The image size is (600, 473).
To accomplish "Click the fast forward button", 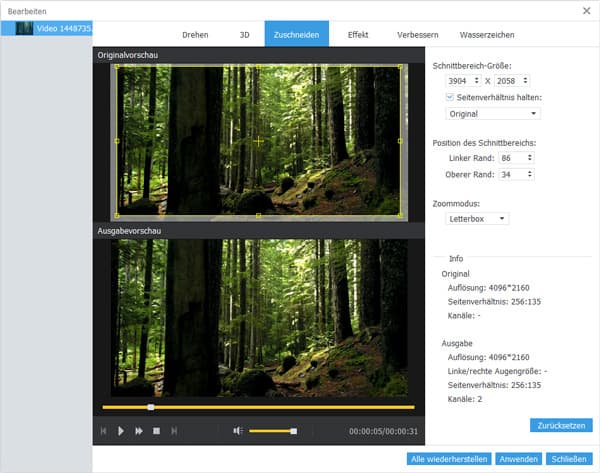I will 139,431.
